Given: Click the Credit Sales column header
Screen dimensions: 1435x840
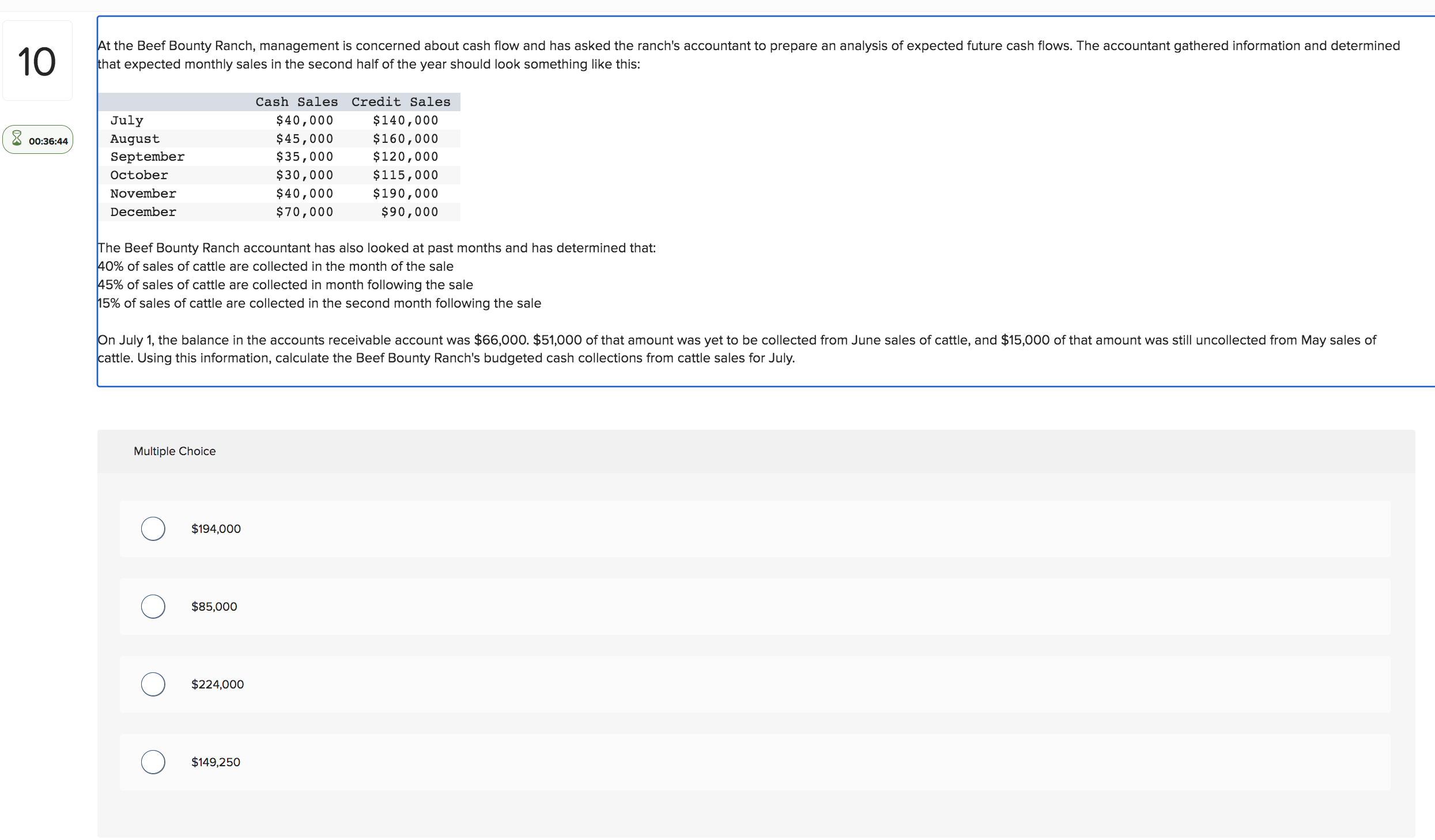Looking at the screenshot, I should coord(401,102).
